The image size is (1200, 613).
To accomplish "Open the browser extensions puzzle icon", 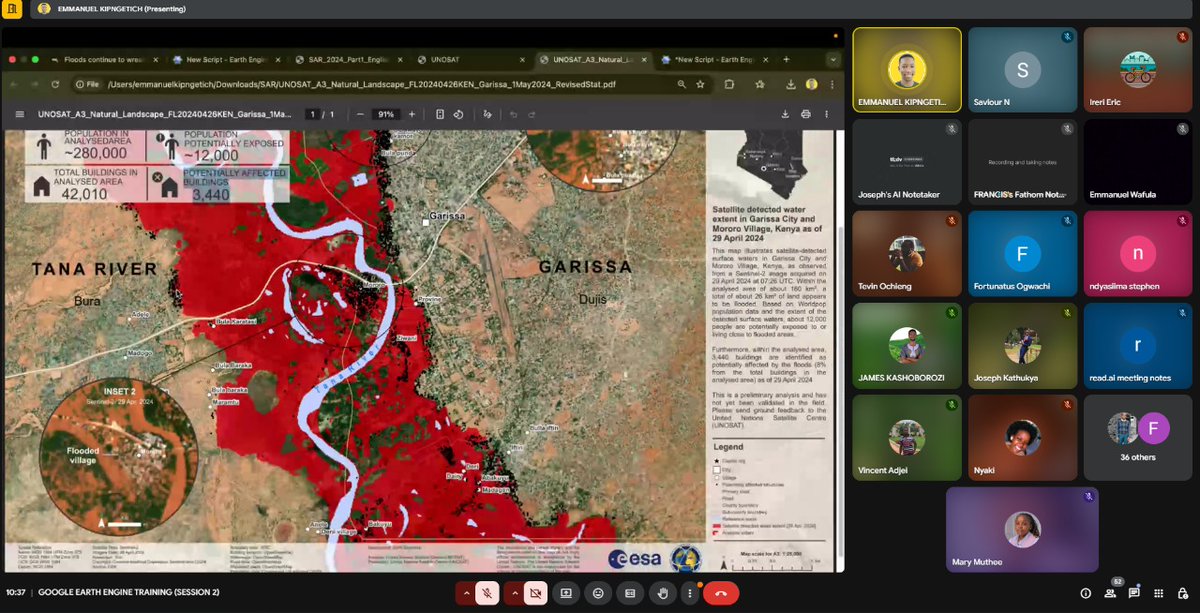I will click(728, 84).
